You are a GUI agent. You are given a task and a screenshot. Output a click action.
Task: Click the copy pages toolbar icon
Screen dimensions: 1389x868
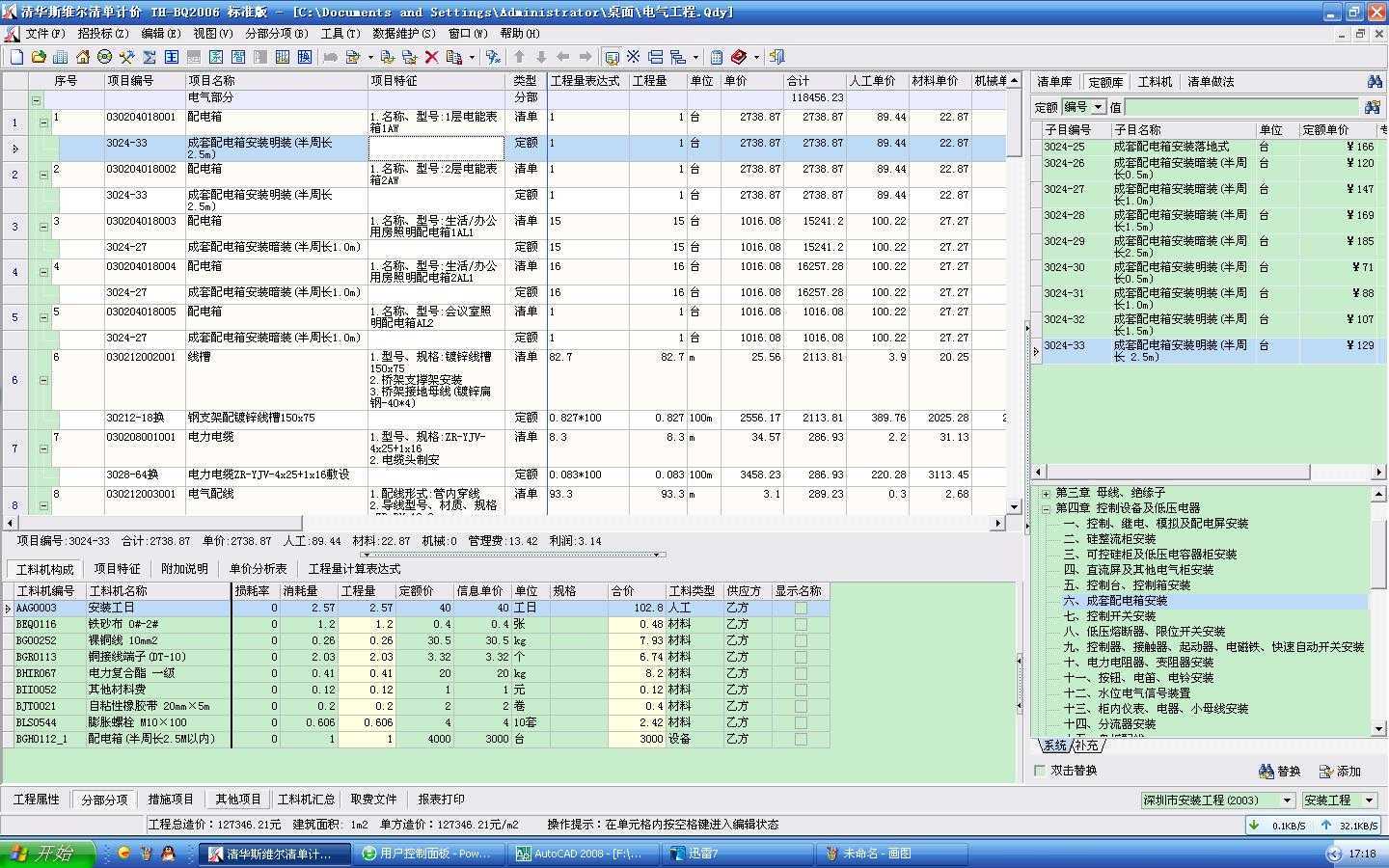pos(388,57)
